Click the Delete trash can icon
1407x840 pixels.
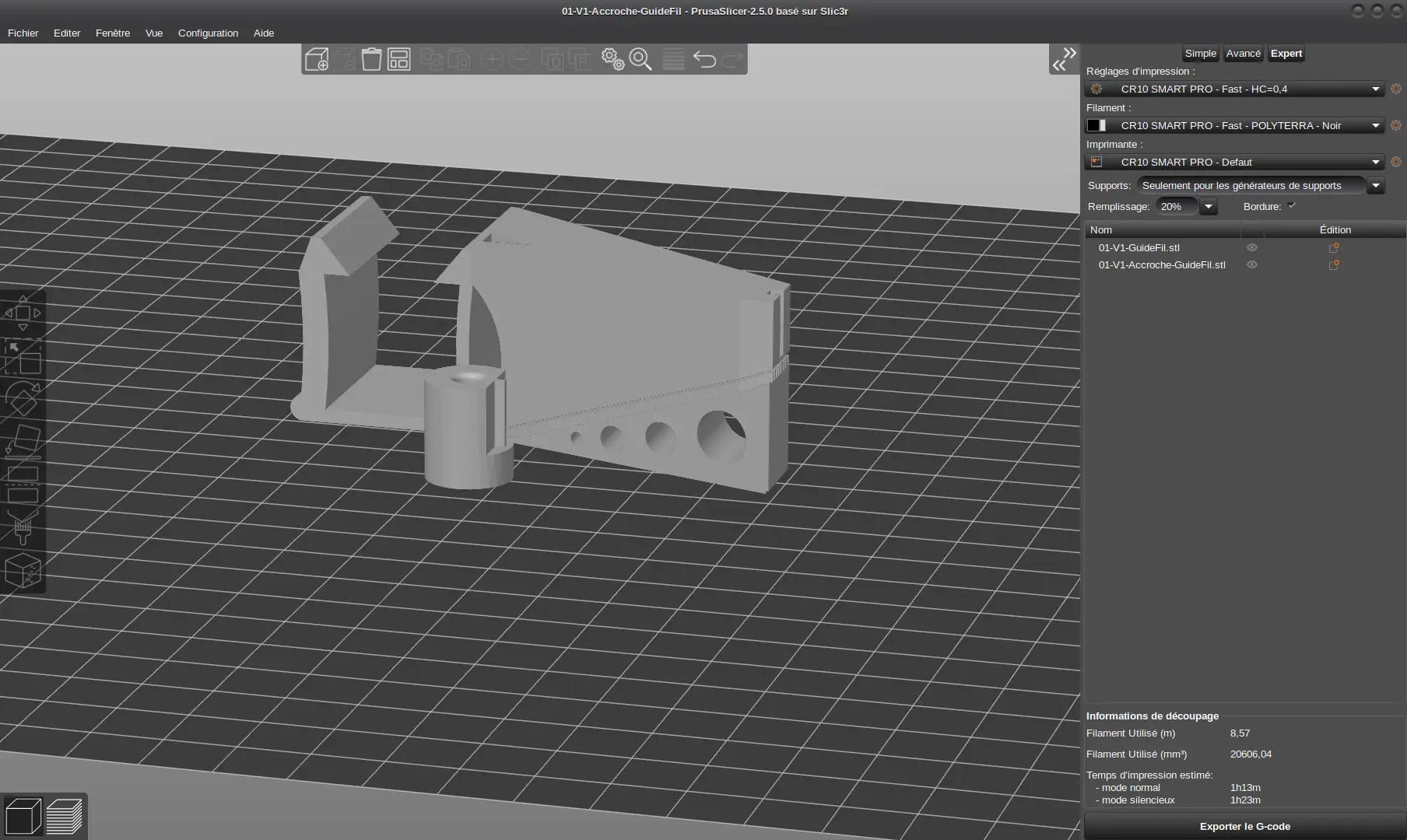tap(371, 59)
